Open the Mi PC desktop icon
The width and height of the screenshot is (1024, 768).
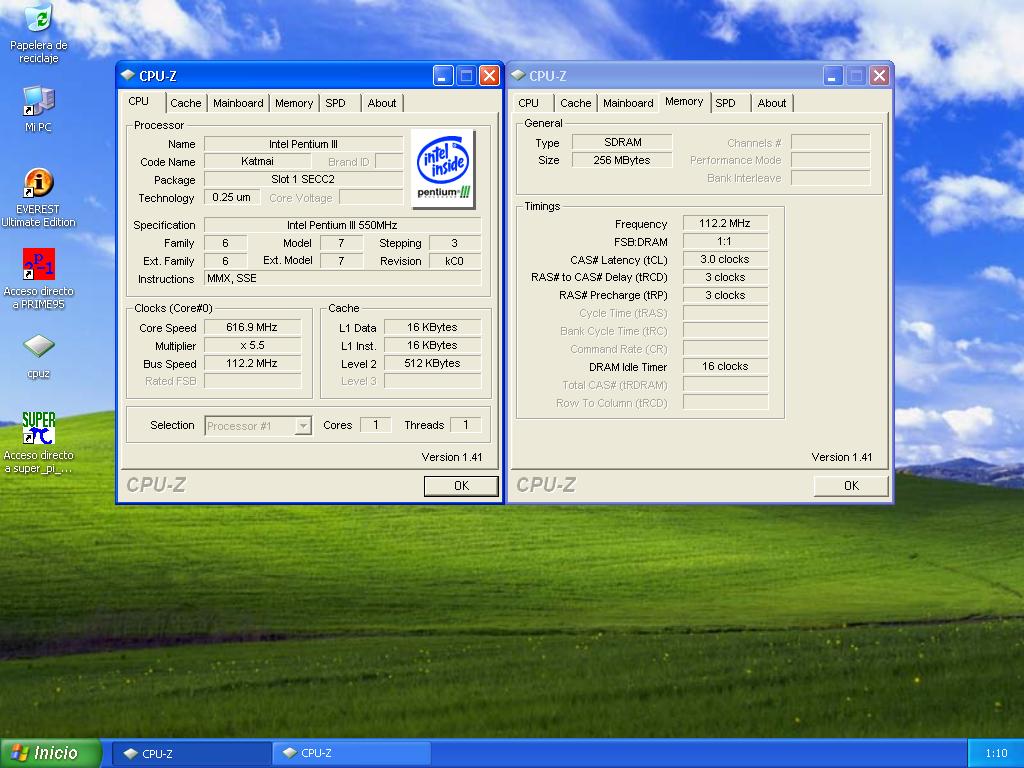point(39,109)
